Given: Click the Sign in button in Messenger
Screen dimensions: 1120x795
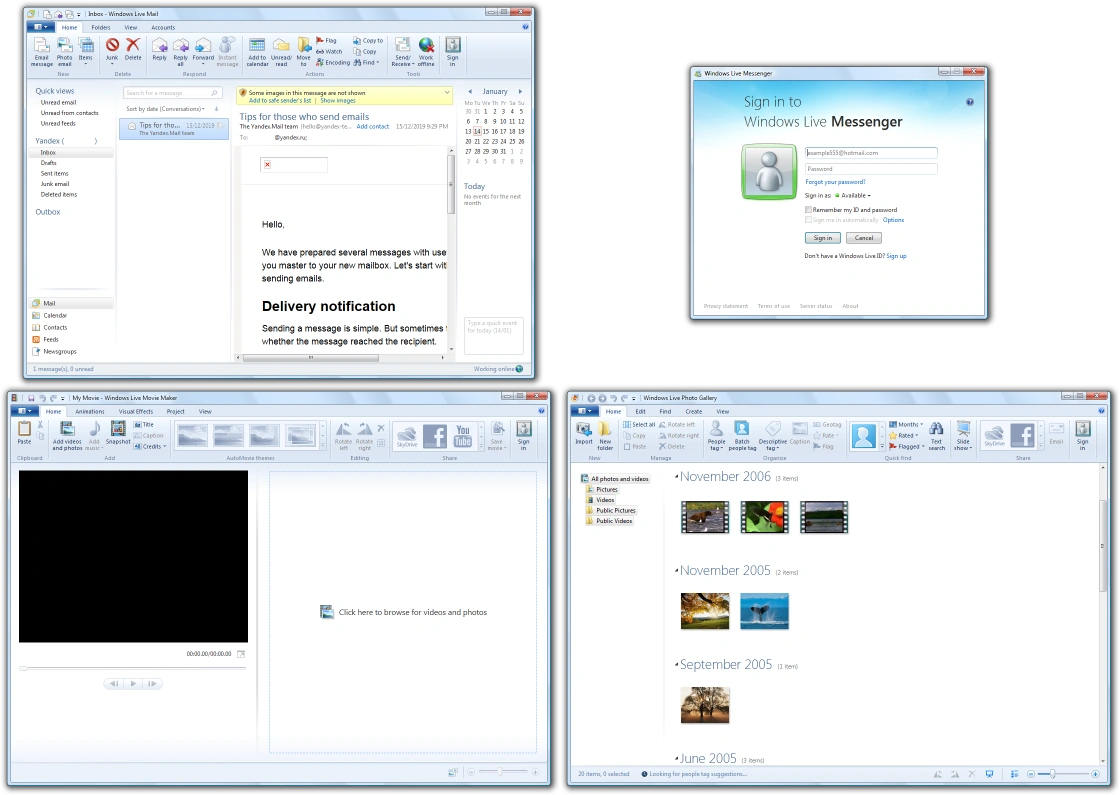Looking at the screenshot, I should coord(823,238).
